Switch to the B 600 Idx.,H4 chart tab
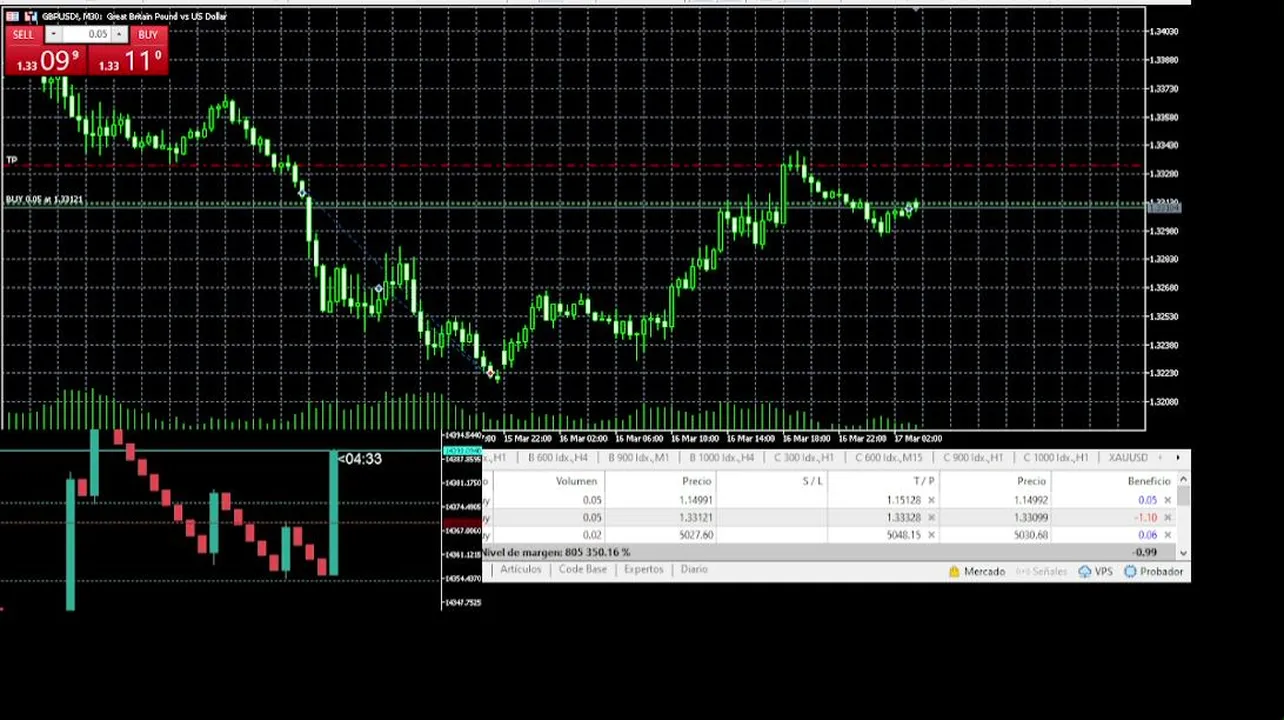 point(557,458)
